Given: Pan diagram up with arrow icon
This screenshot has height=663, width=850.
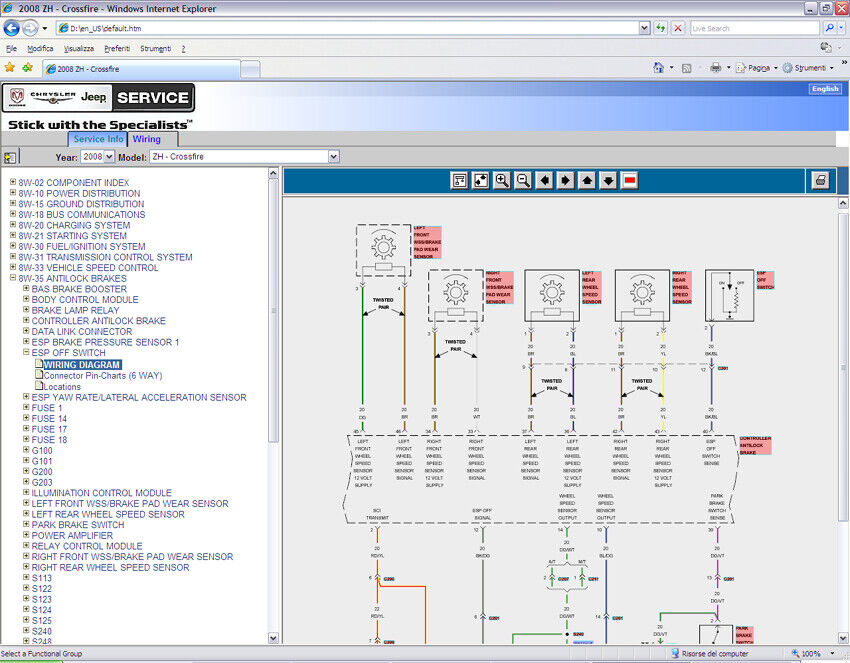Looking at the screenshot, I should pos(587,180).
